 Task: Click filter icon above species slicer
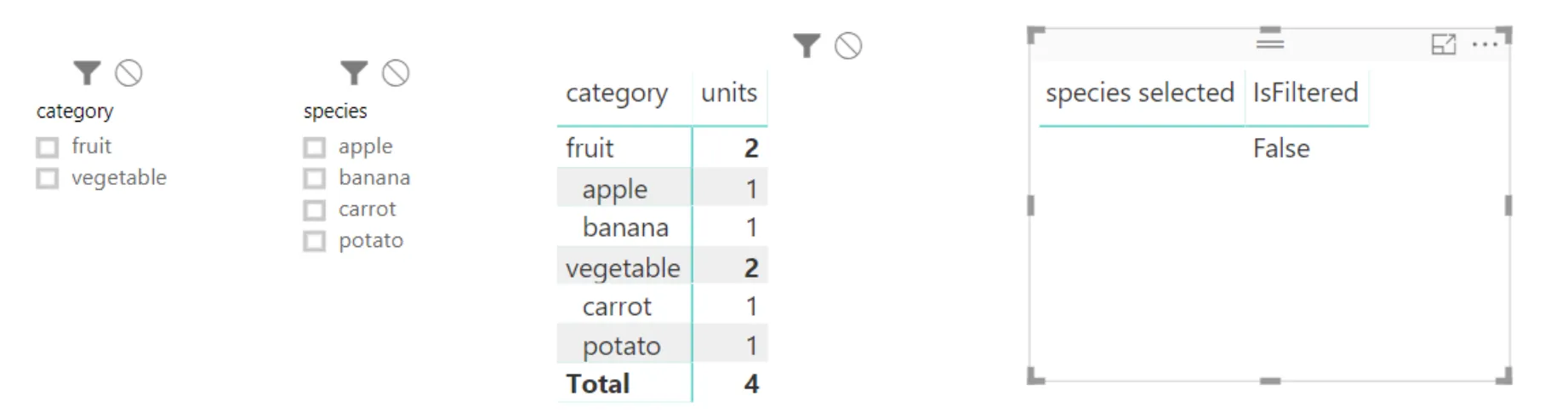coord(354,73)
